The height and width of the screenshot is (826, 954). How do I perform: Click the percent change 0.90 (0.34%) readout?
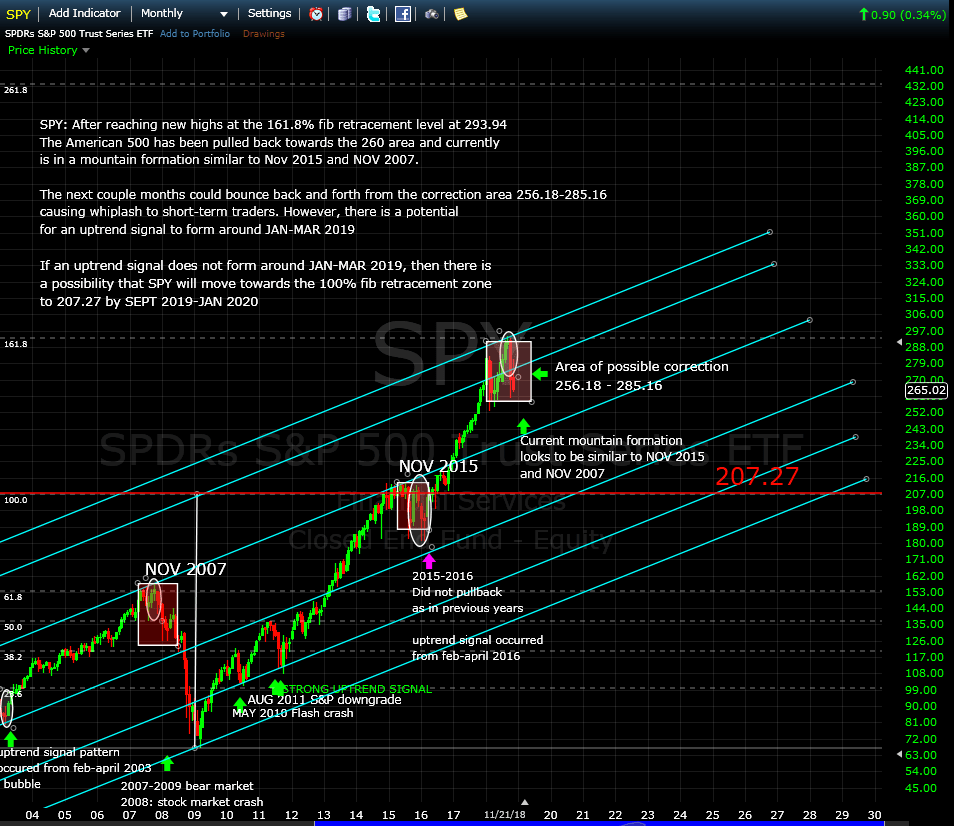pos(908,15)
